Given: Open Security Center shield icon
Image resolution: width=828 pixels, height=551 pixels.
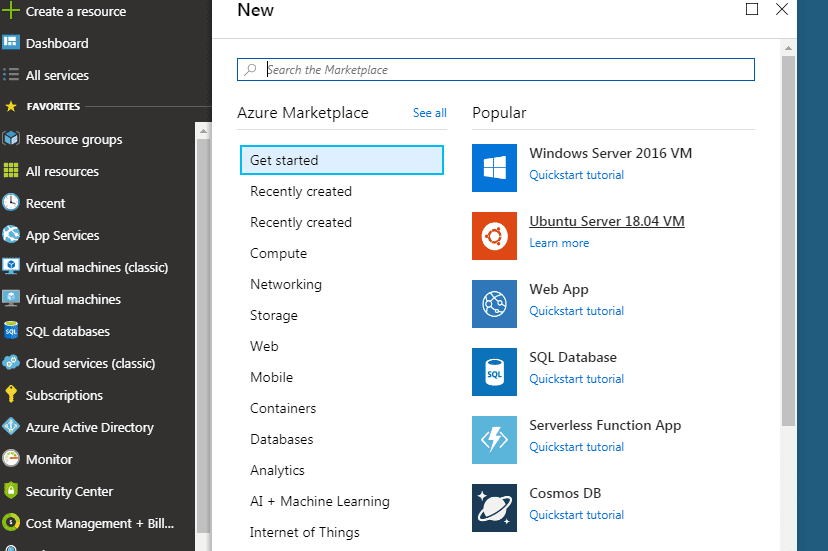Looking at the screenshot, I should tap(11, 491).
